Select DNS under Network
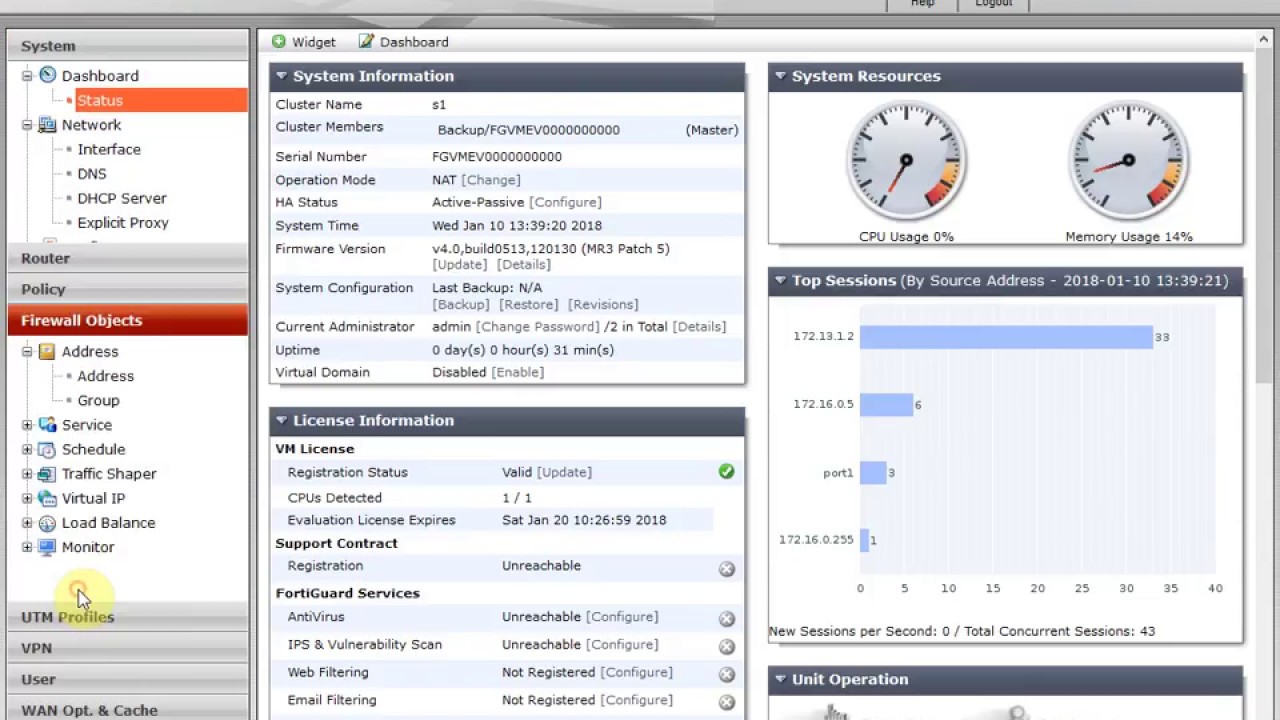This screenshot has height=720, width=1280. pos(92,174)
